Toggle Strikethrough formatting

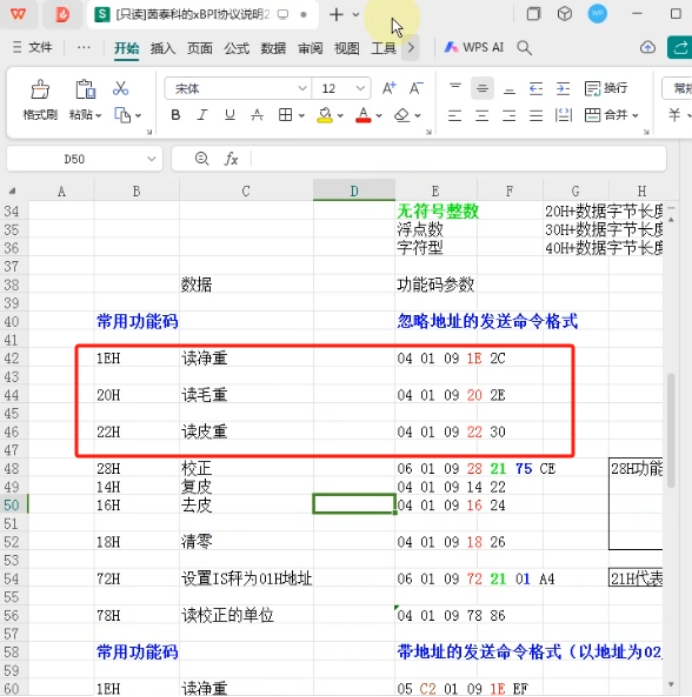click(257, 115)
